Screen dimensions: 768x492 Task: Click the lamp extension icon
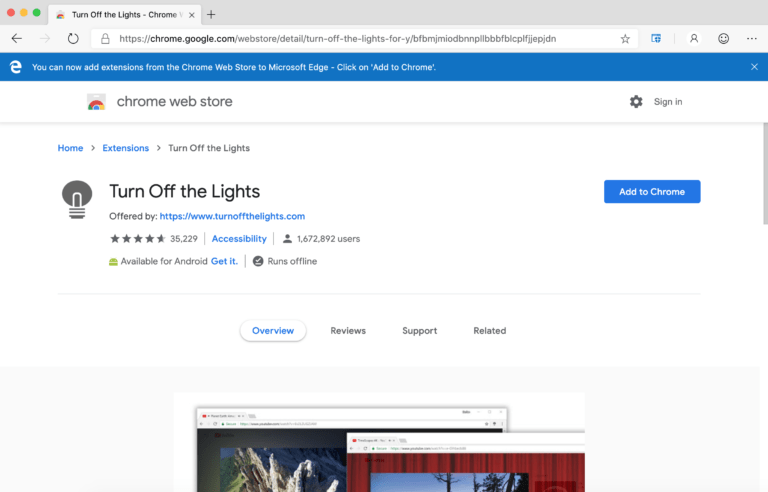coord(77,199)
